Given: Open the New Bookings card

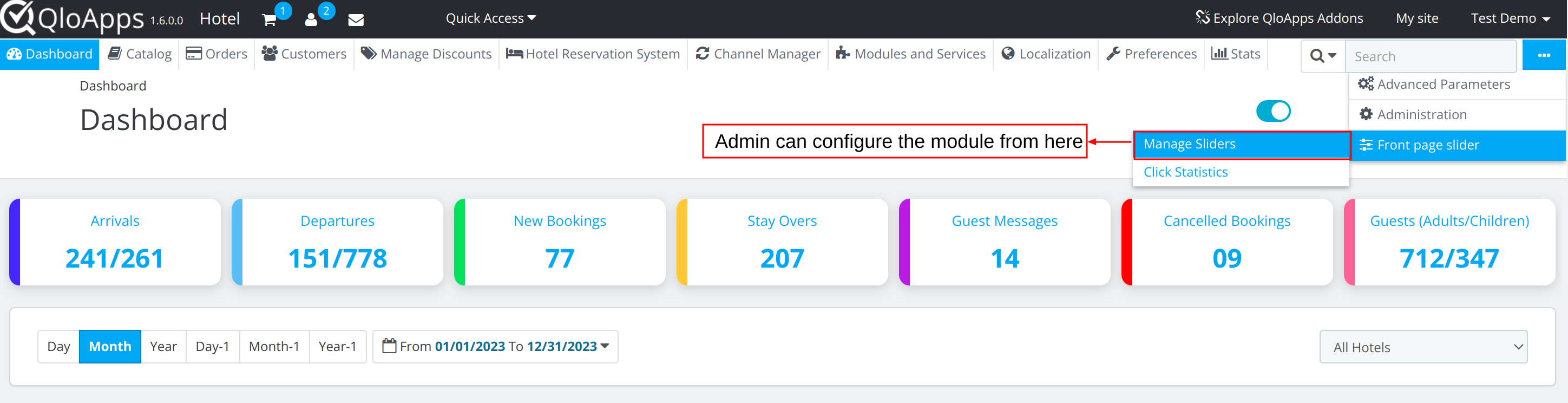Looking at the screenshot, I should pyautogui.click(x=560, y=242).
